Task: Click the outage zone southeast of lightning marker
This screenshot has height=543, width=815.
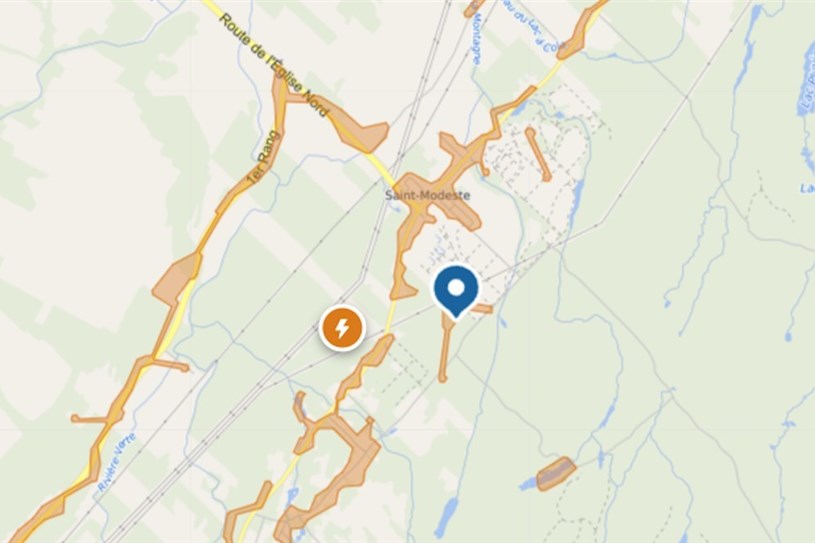Action: [x=366, y=366]
